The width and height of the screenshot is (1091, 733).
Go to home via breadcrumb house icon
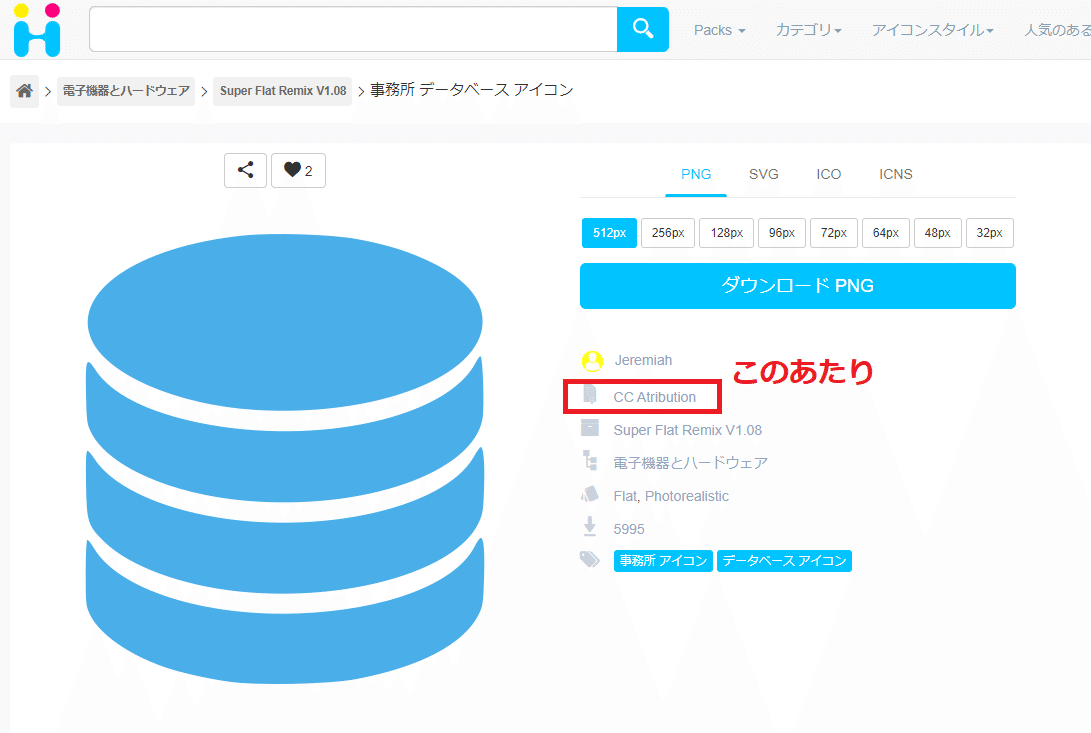point(25,91)
